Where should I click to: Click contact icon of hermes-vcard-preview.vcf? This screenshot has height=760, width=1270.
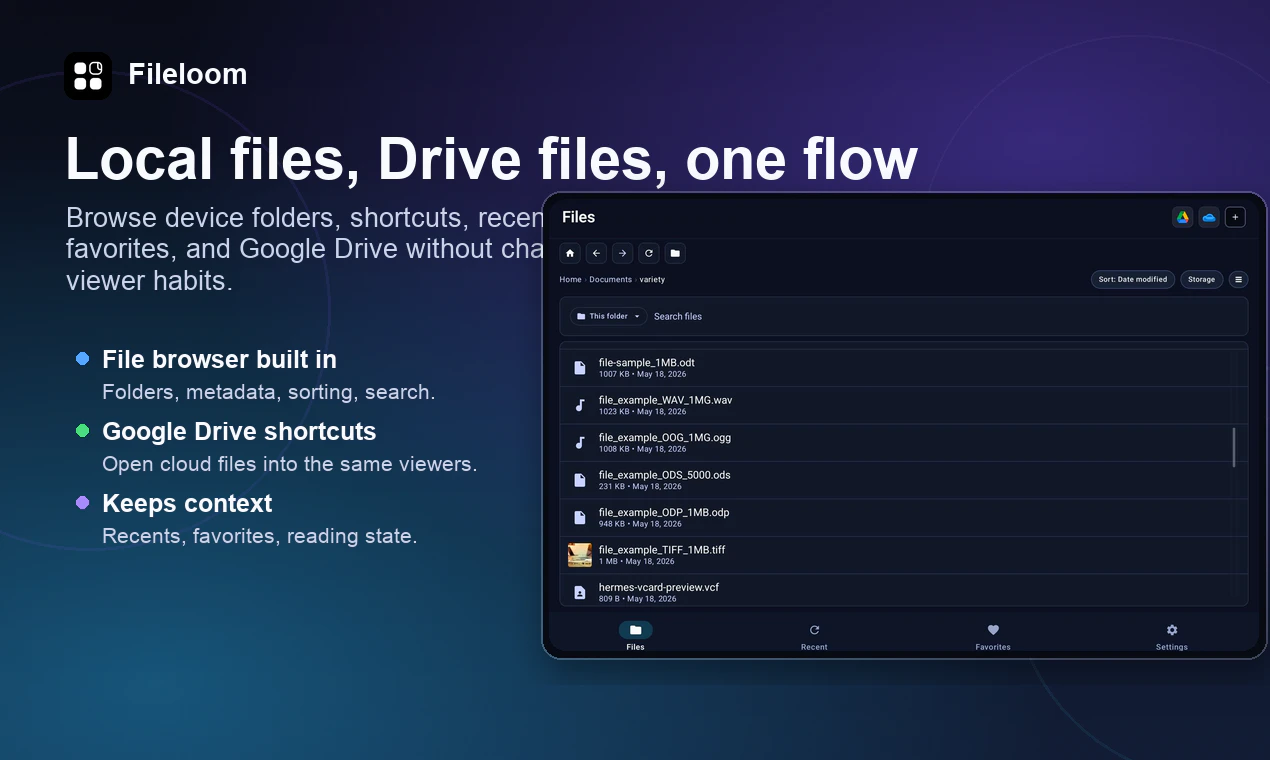tap(580, 592)
